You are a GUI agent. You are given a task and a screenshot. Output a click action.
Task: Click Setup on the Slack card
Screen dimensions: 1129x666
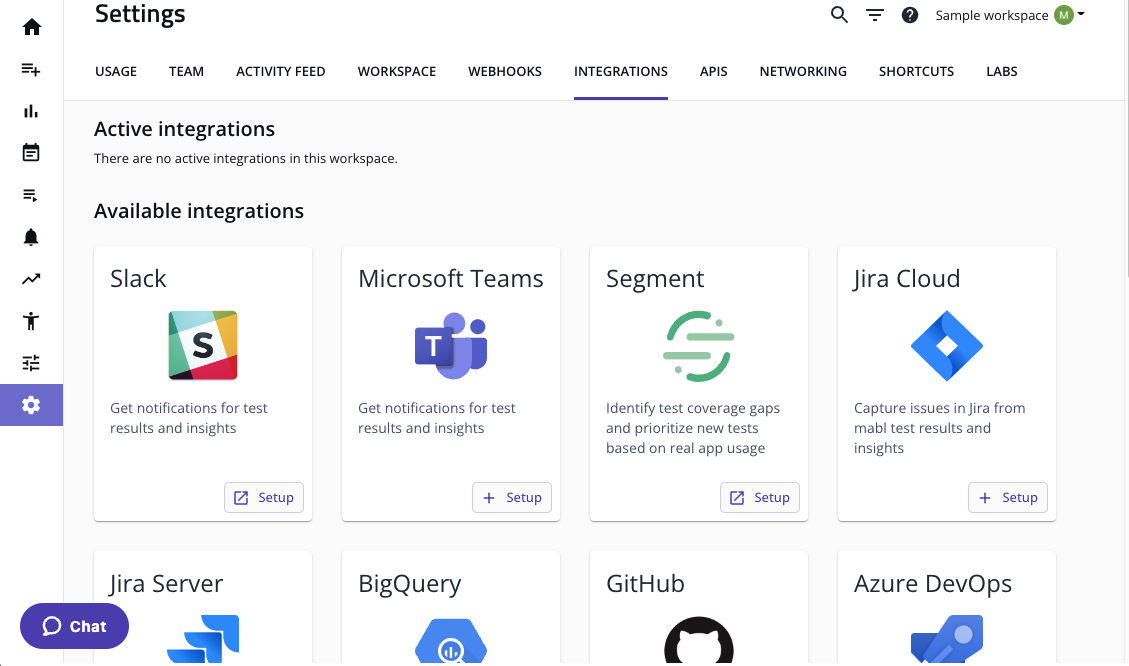[x=264, y=498]
